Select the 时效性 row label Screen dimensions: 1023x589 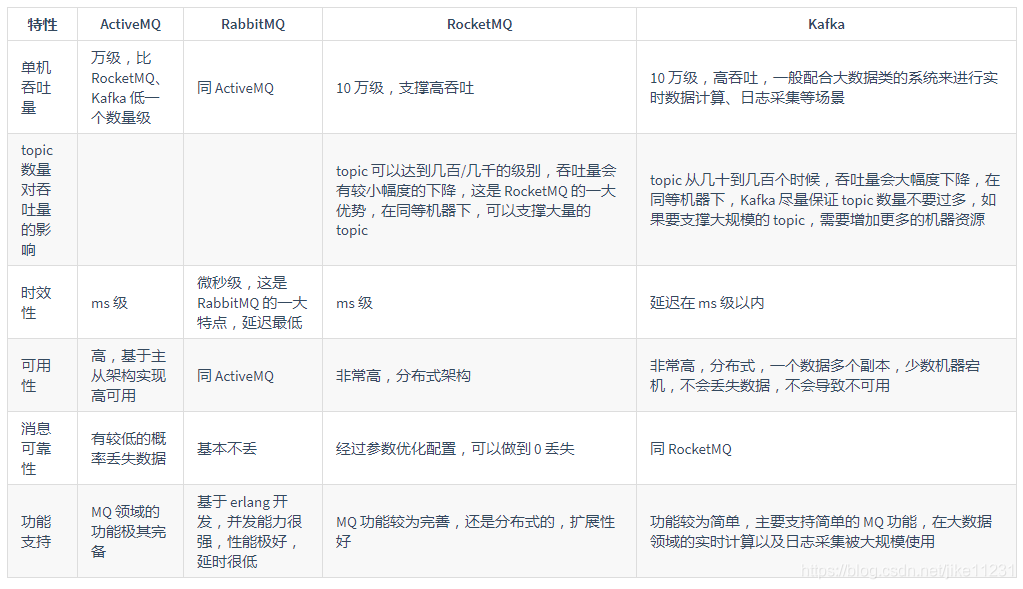42,302
